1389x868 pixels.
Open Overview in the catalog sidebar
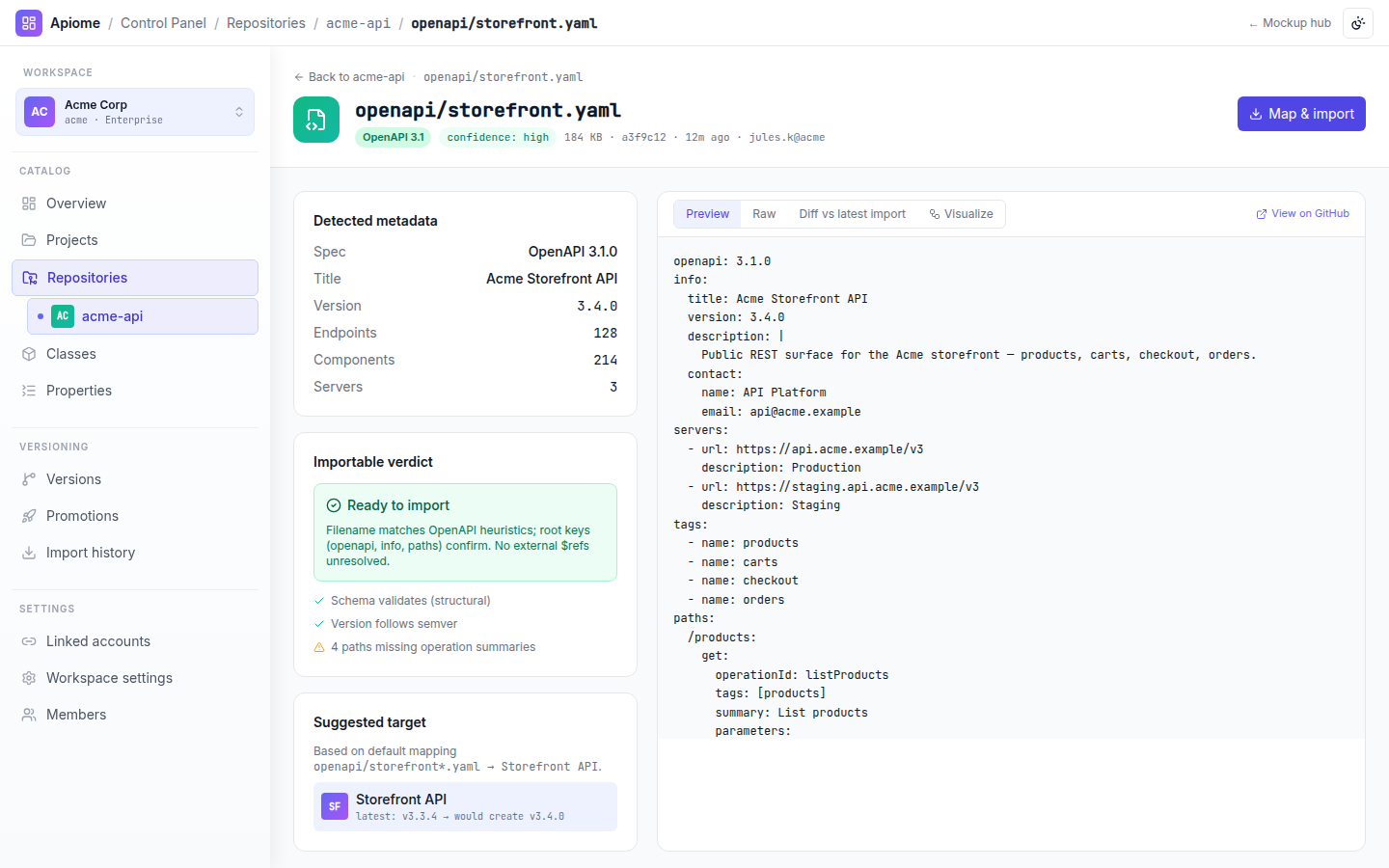pyautogui.click(x=135, y=203)
